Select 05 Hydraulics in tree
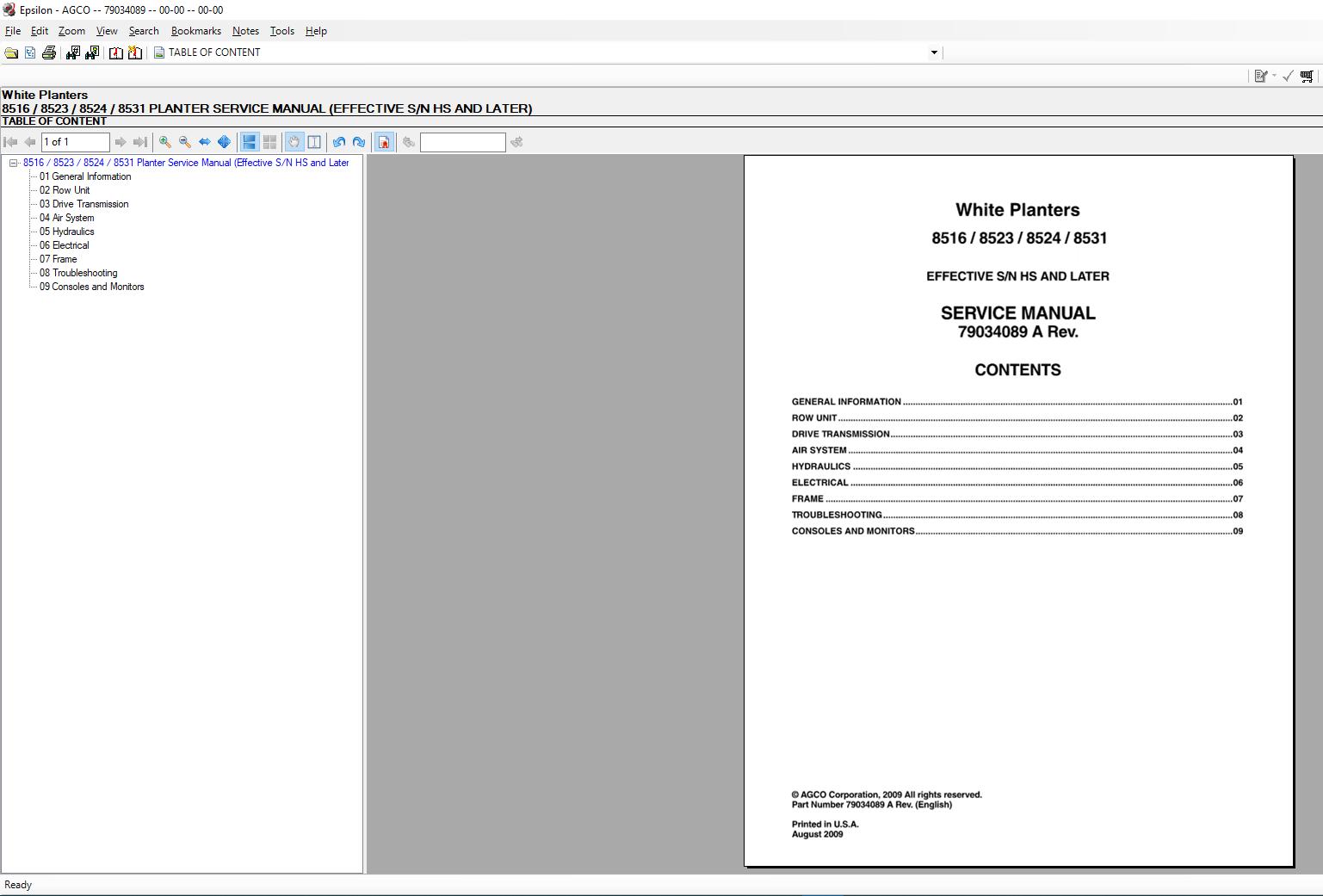This screenshot has height=896, width=1323. 67,232
